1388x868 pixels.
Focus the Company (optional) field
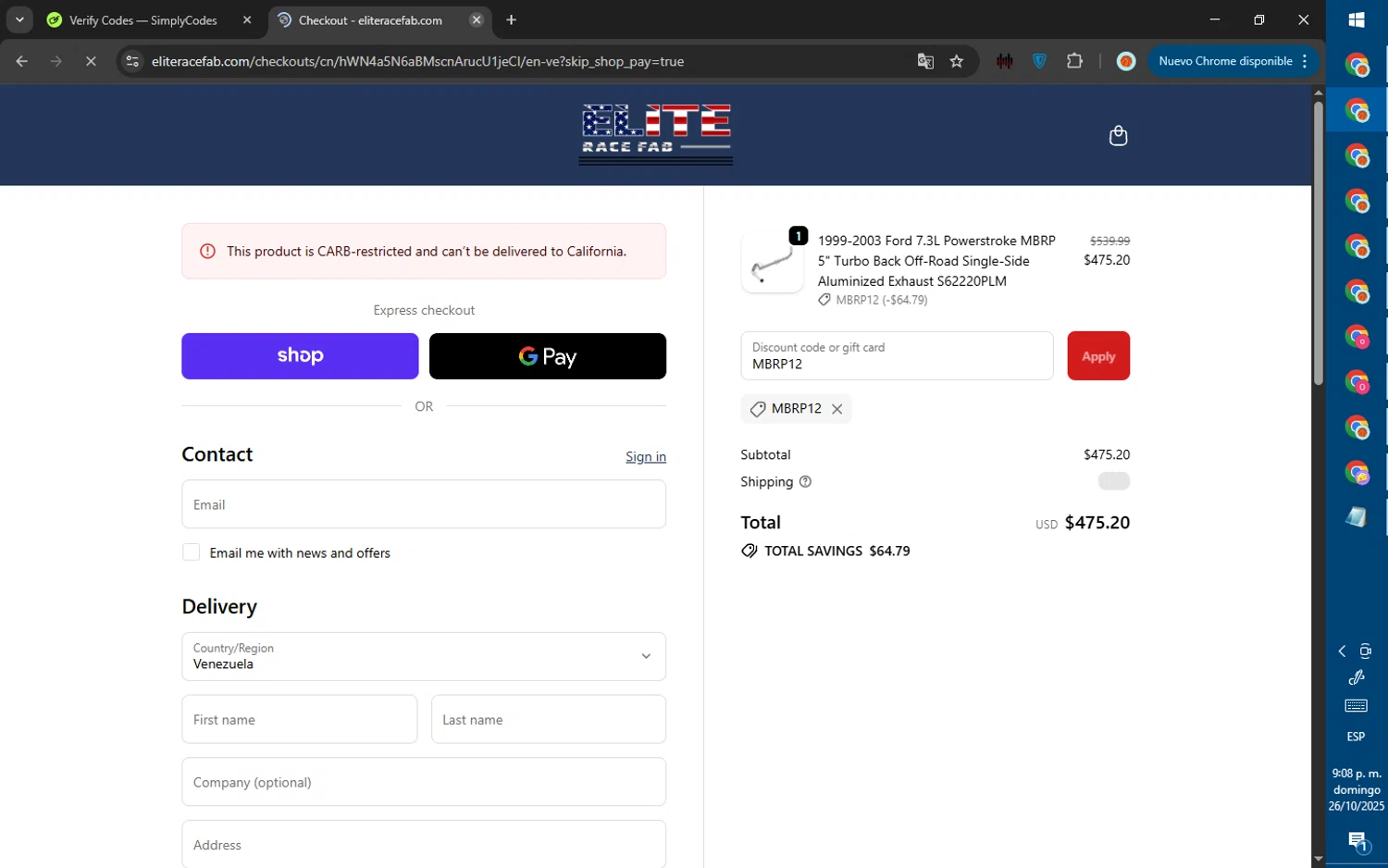(x=424, y=782)
